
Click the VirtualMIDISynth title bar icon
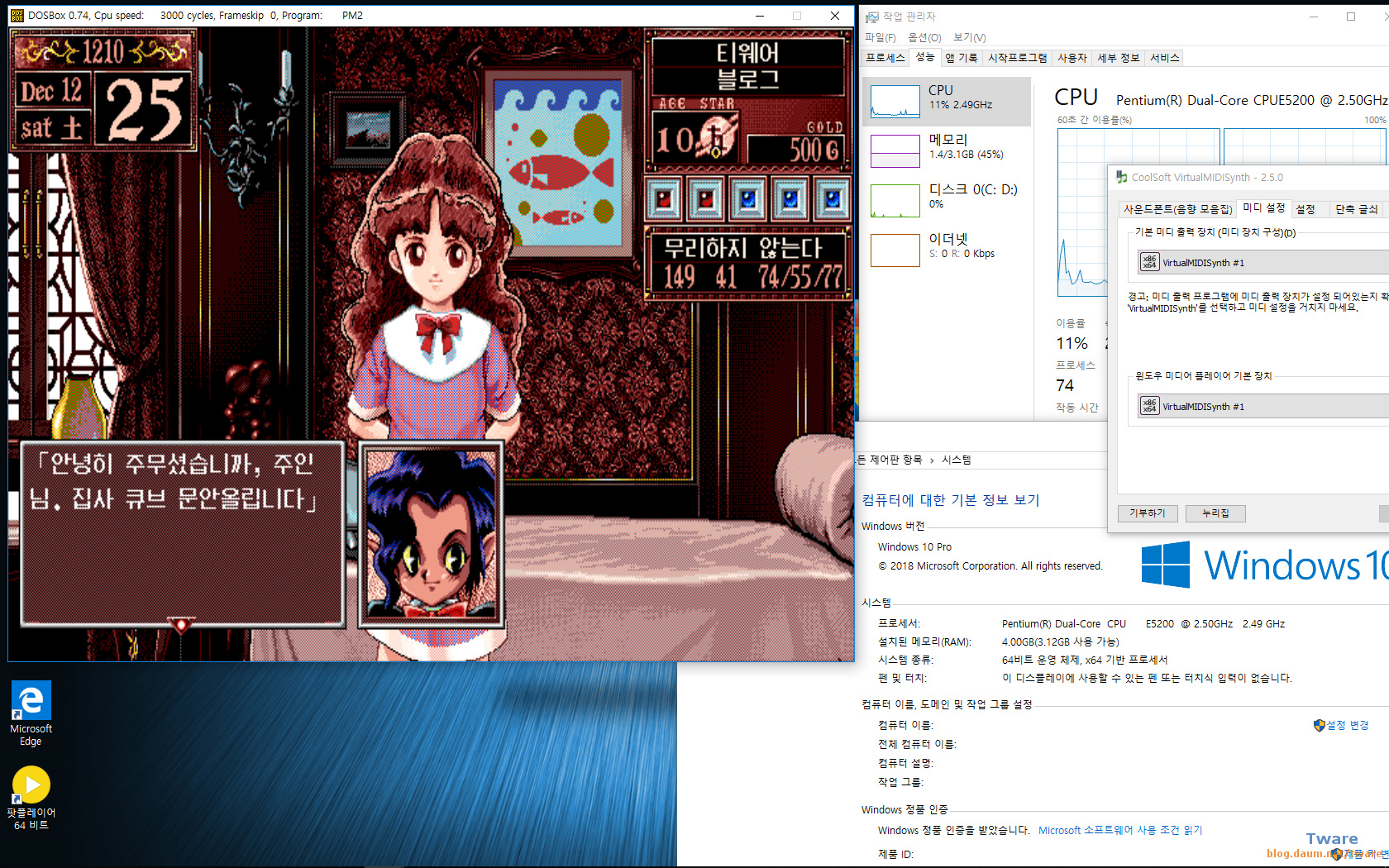[x=1122, y=177]
